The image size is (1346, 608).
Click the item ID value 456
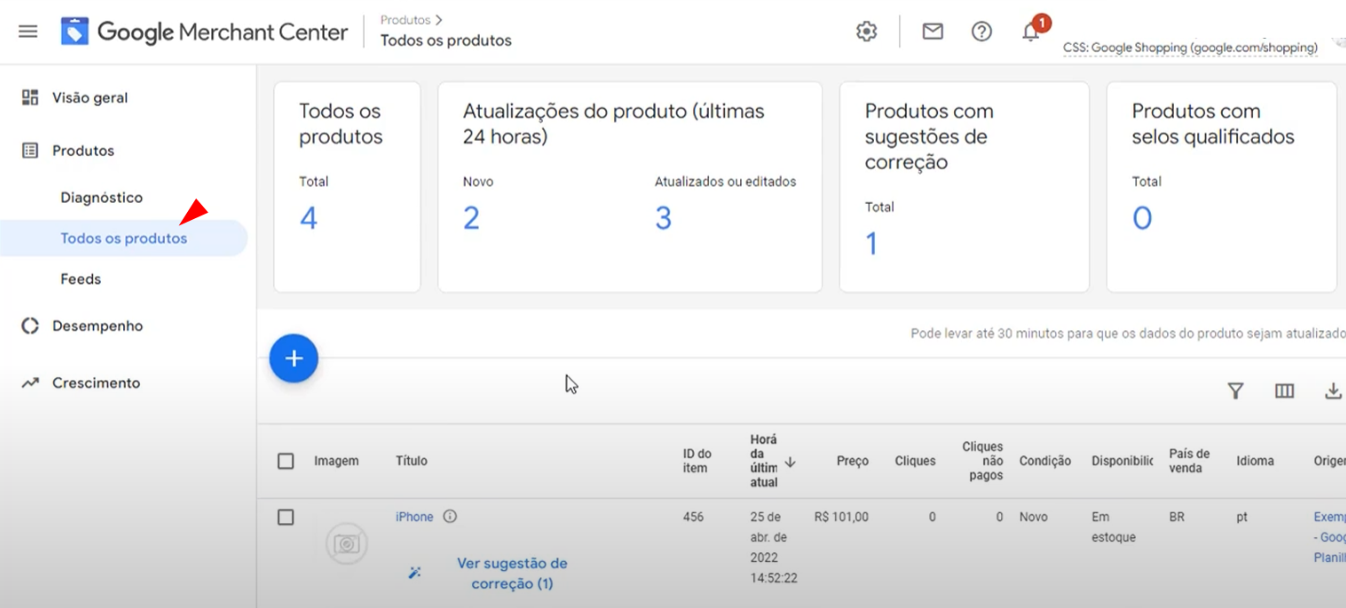(x=693, y=517)
